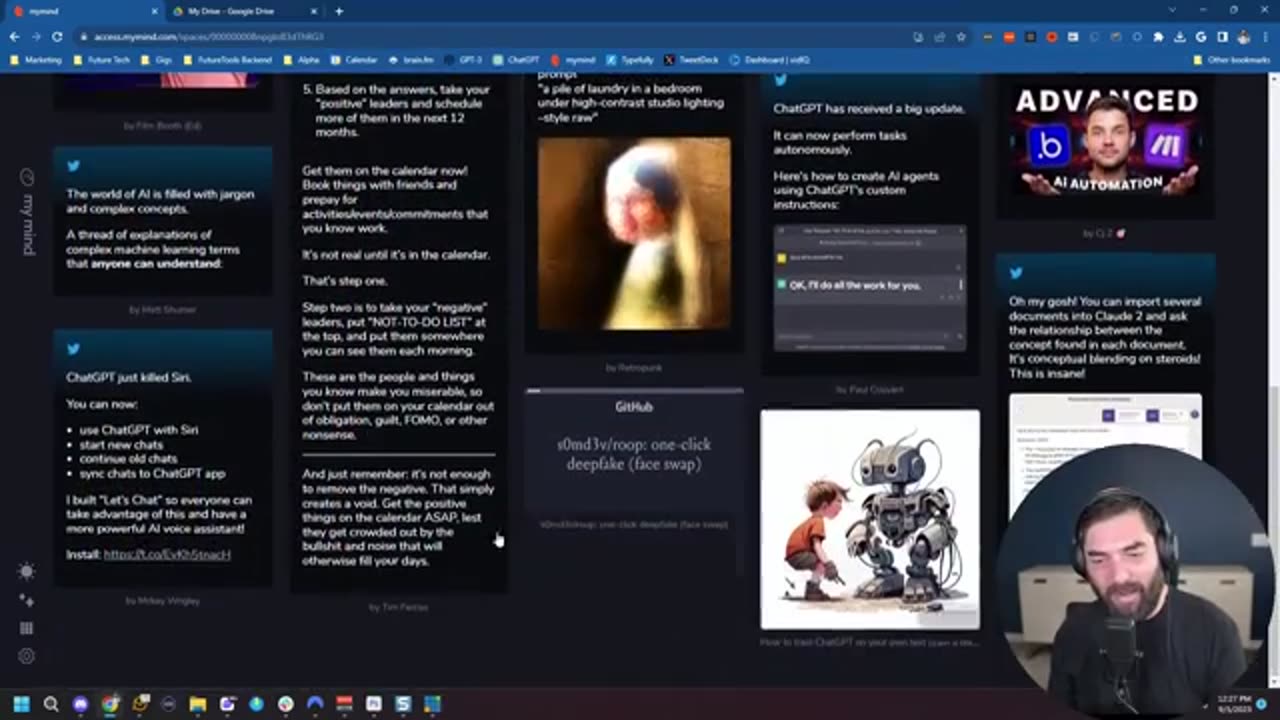Click 'sync chats to ChatGPT app' bullet
Screen dimensions: 1280x720
152,473
